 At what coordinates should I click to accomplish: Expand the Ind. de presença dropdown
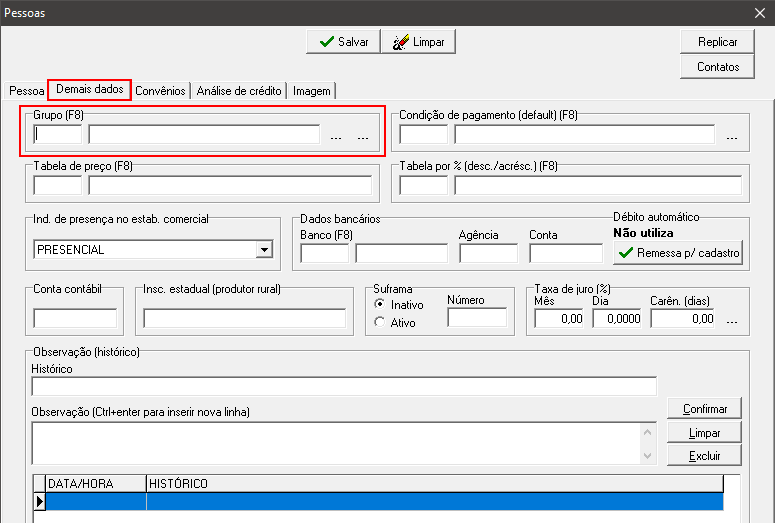[264, 250]
